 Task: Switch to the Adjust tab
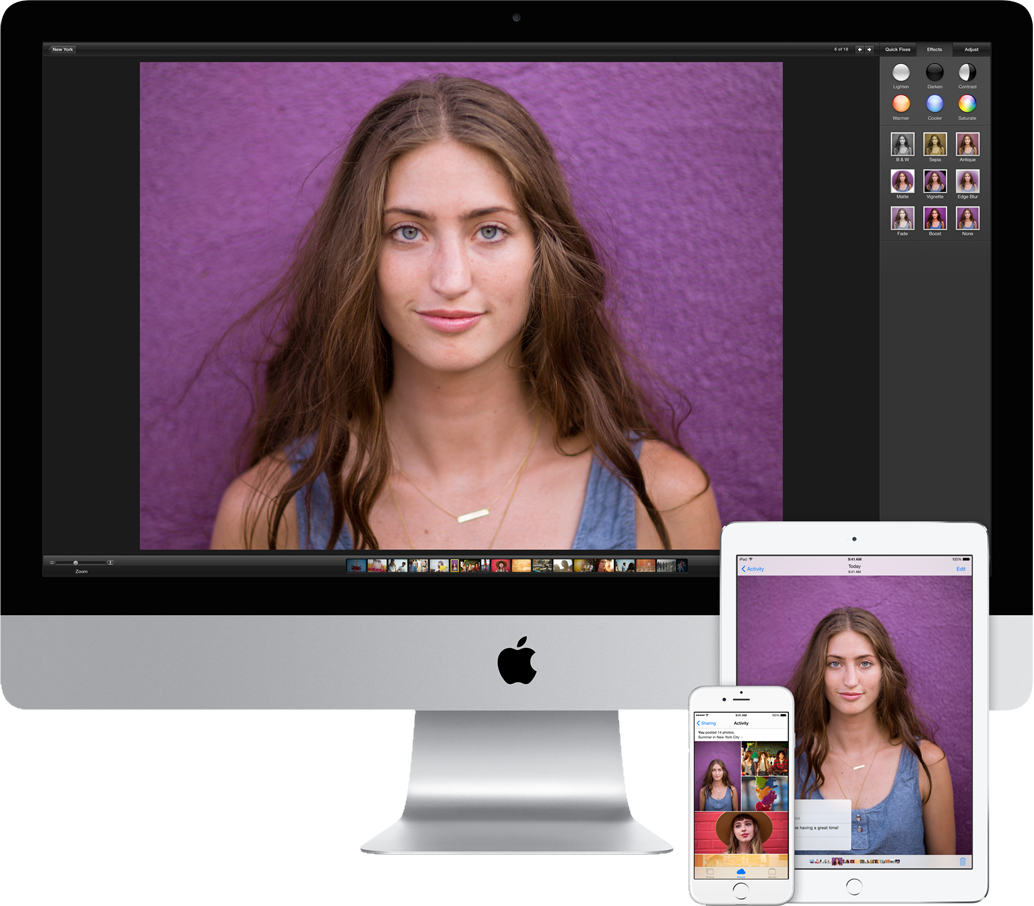(x=971, y=49)
